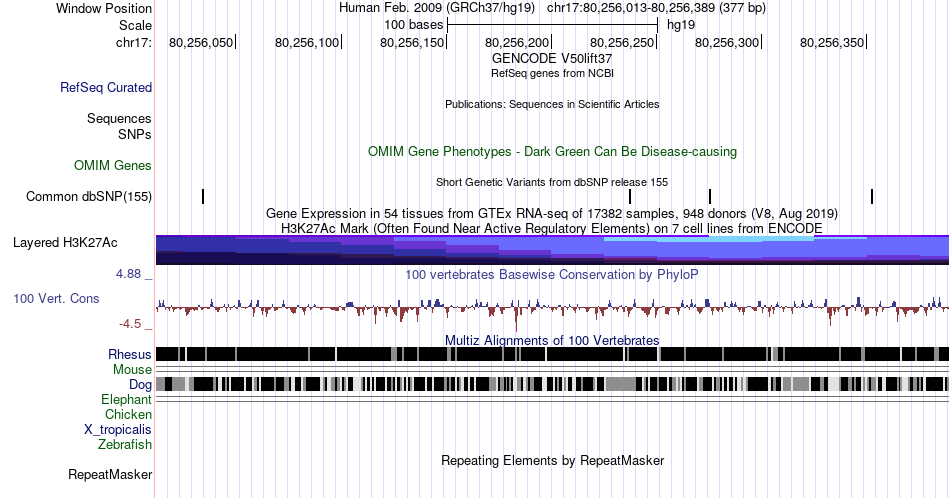Click the hg19 label beside scale bar
This screenshot has width=950, height=498.
681,25
